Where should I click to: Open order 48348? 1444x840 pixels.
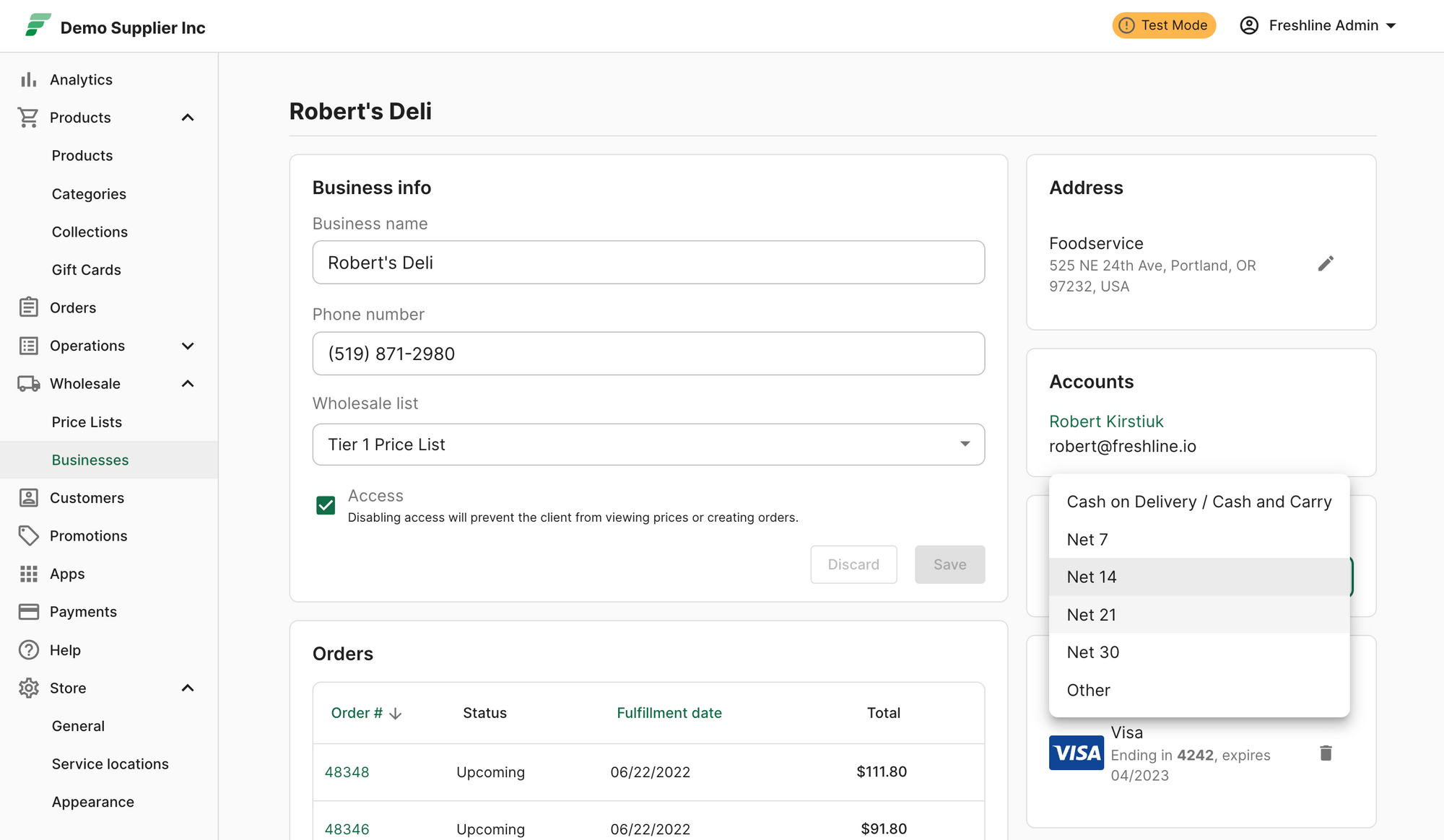pos(347,772)
